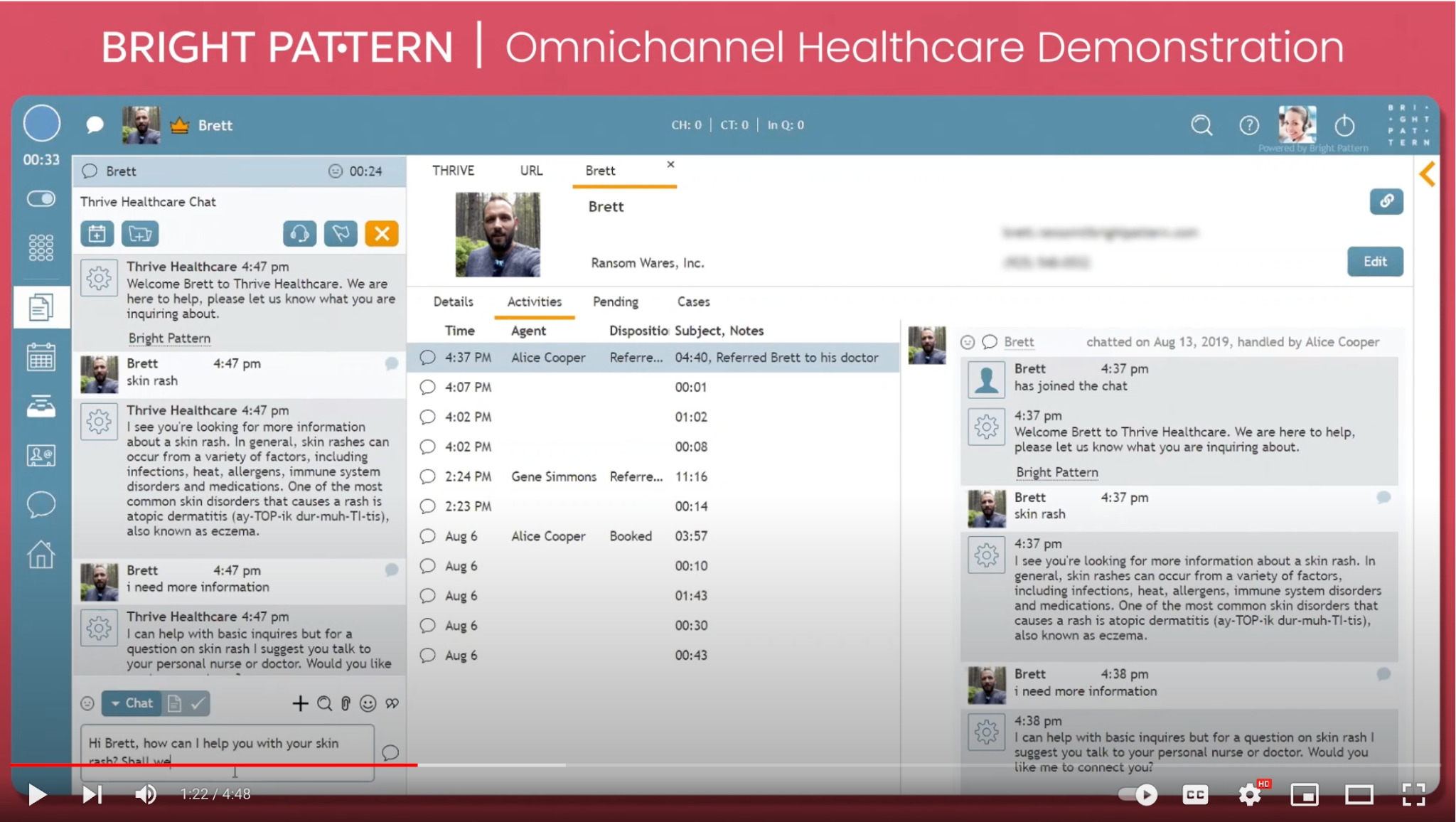This screenshot has height=822, width=1456.
Task: Click the checkmark toggle beside the Chat selector
Action: point(197,703)
